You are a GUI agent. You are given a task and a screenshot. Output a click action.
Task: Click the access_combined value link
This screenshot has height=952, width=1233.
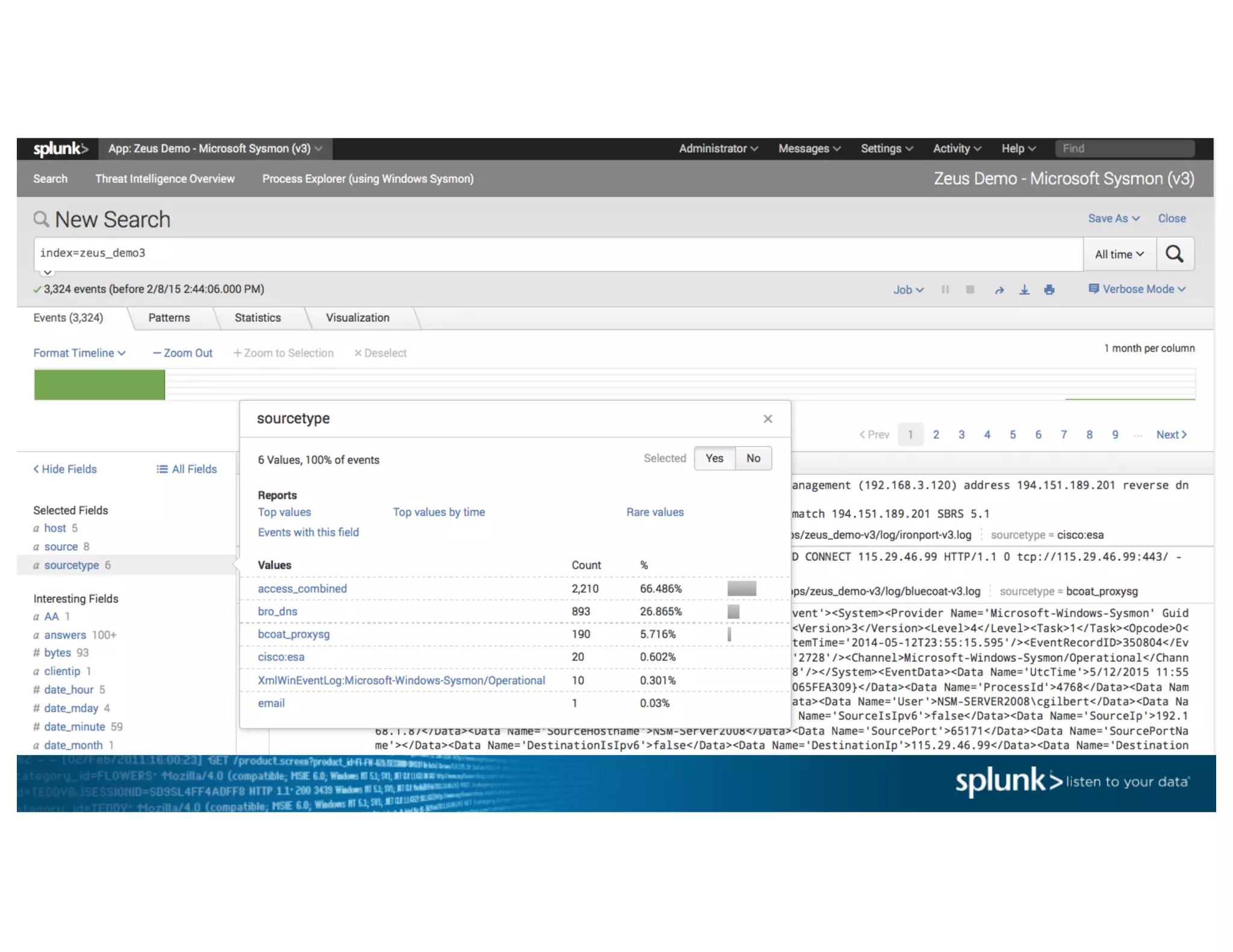pos(302,589)
